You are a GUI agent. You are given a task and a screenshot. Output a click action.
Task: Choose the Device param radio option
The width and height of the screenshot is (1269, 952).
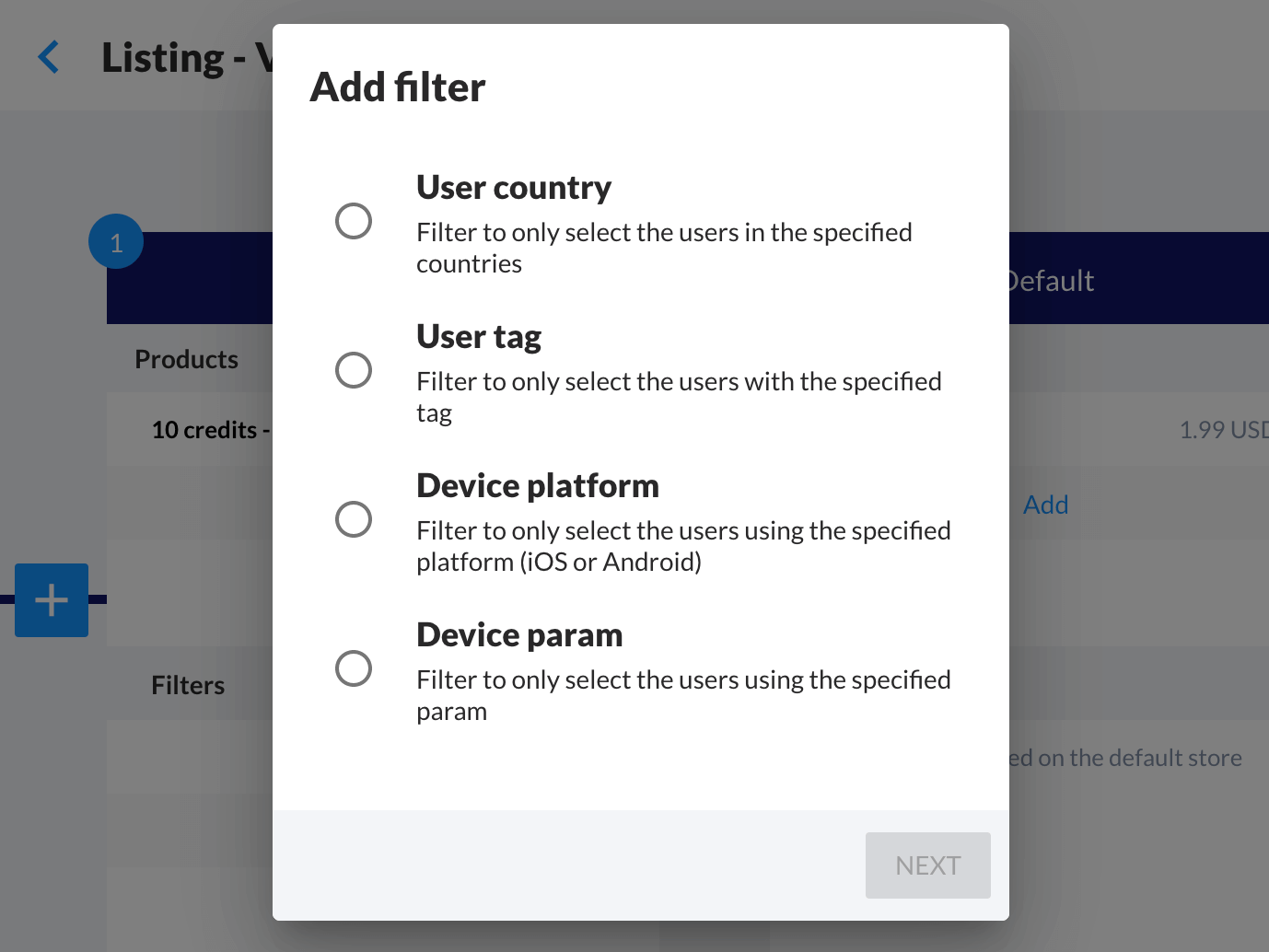tap(354, 668)
